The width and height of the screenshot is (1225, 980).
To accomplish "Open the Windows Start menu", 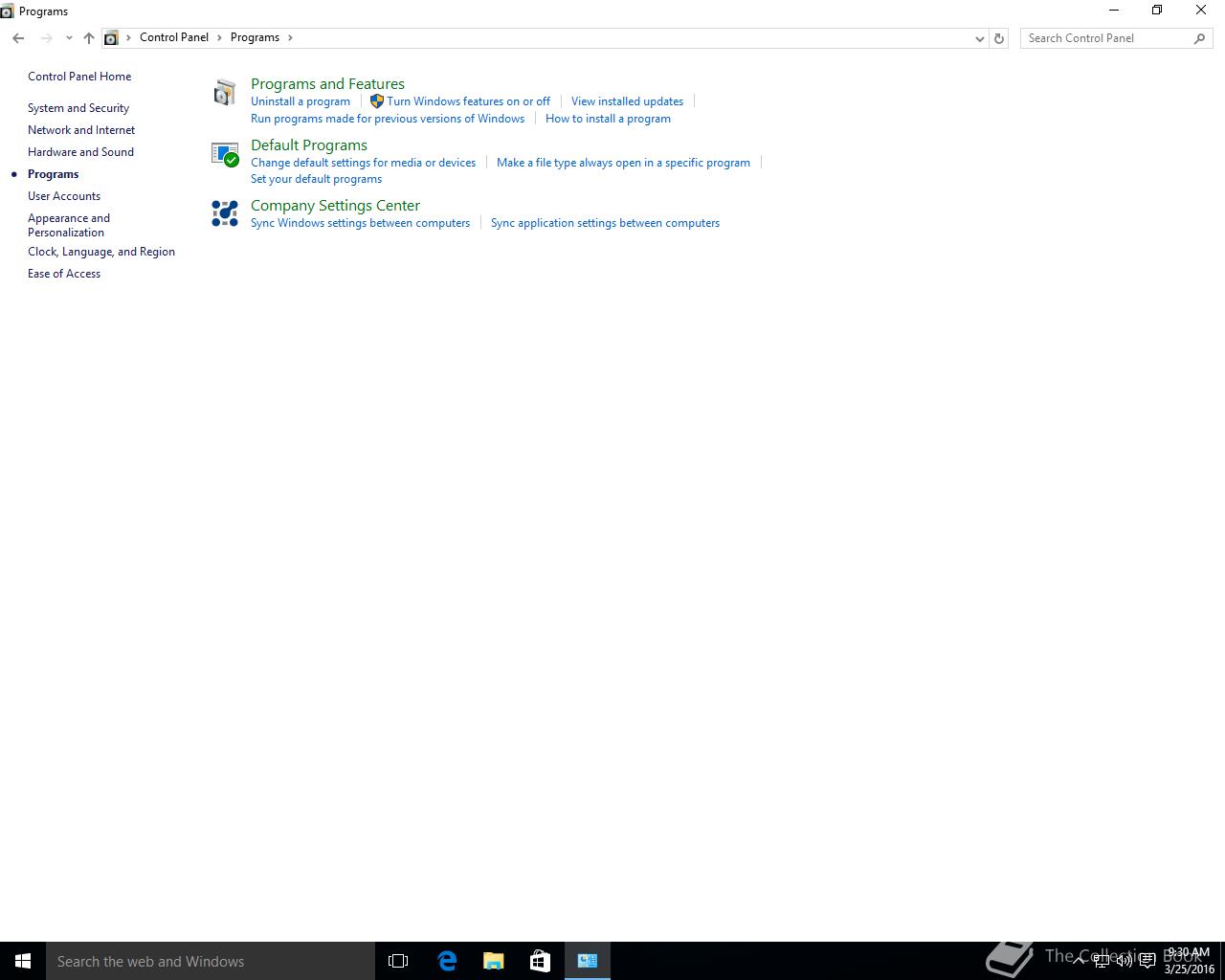I will tap(23, 961).
